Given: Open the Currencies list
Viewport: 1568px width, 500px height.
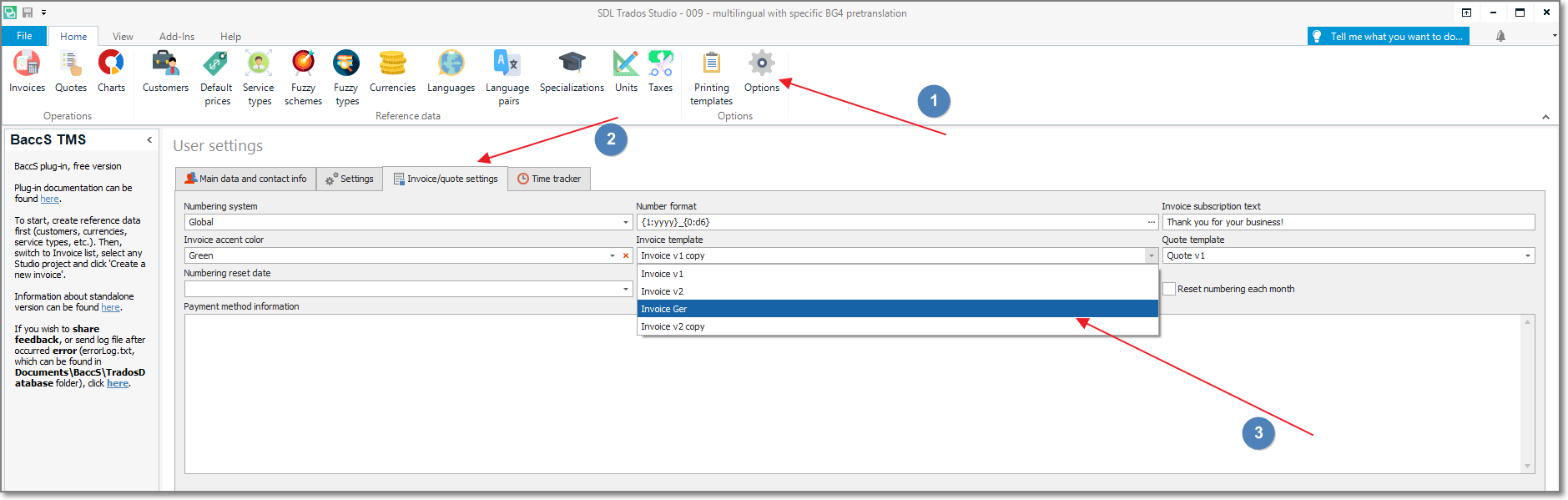Looking at the screenshot, I should 392,72.
